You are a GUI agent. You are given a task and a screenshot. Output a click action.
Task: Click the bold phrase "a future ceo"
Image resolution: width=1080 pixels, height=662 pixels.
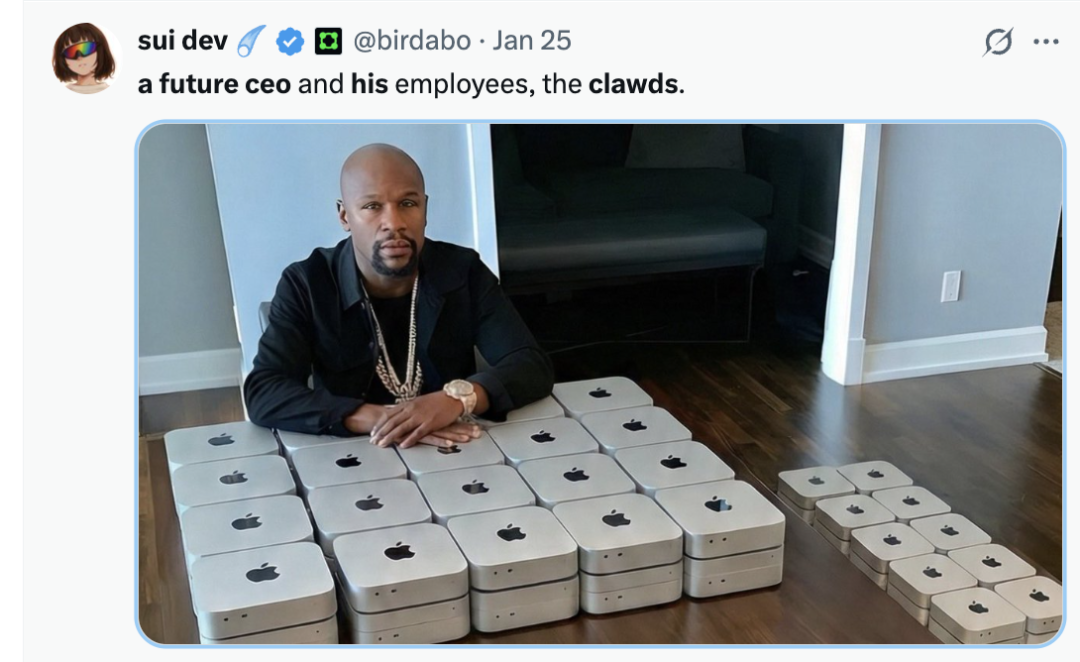point(214,84)
